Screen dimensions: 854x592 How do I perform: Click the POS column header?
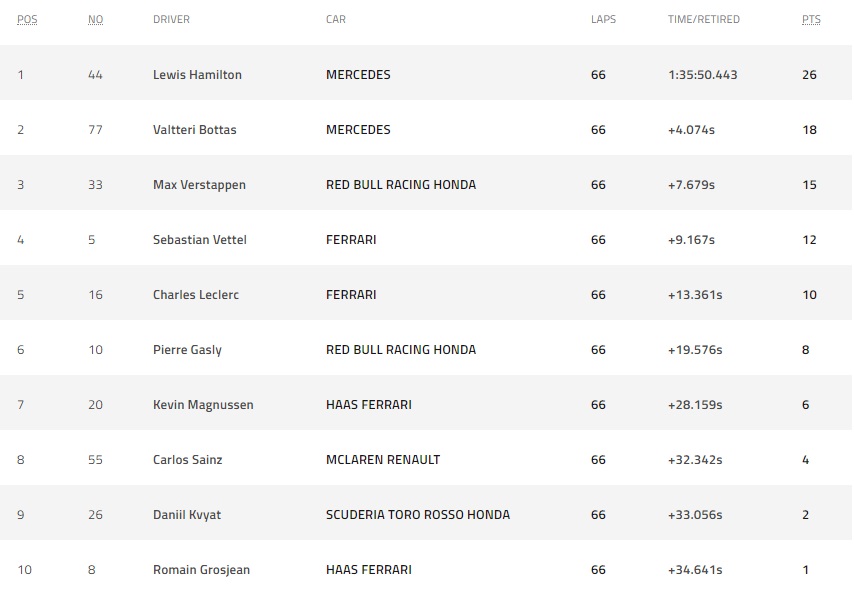coord(27,20)
